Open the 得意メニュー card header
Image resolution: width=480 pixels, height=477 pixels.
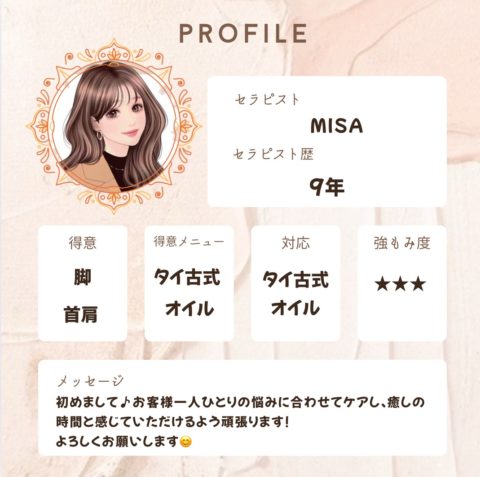tap(189, 242)
